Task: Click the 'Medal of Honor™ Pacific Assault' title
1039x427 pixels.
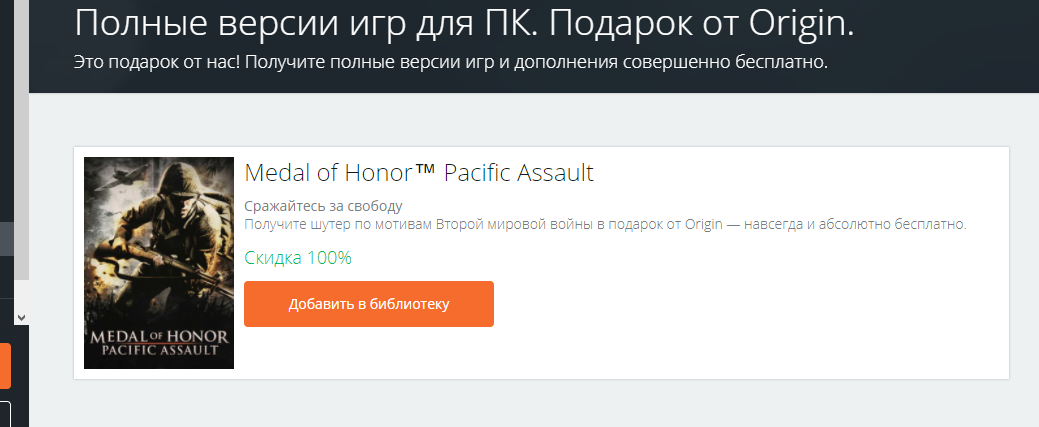Action: (419, 173)
